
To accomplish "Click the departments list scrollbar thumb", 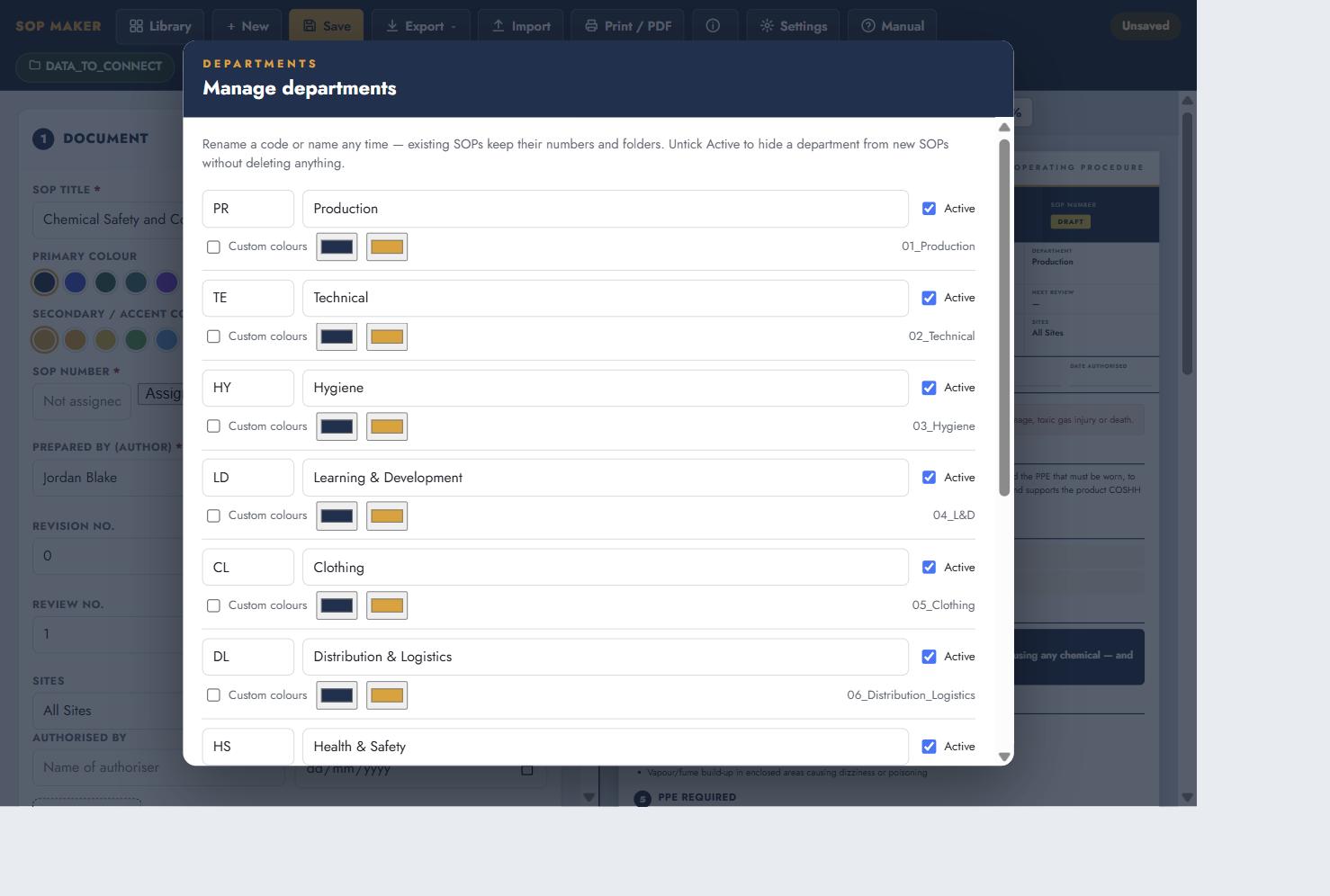I will pyautogui.click(x=1004, y=318).
